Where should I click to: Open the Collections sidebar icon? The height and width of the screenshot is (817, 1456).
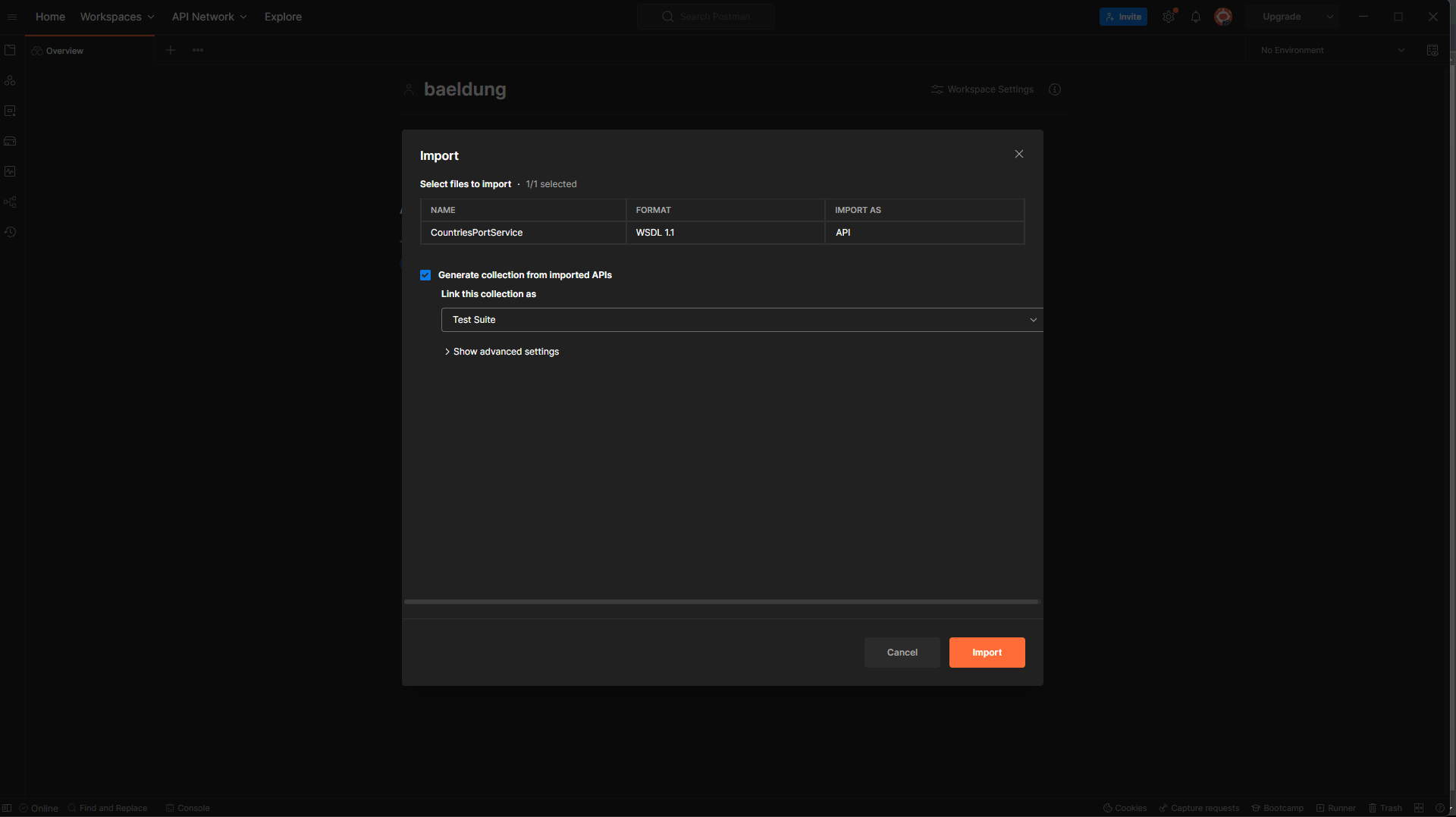click(x=10, y=50)
